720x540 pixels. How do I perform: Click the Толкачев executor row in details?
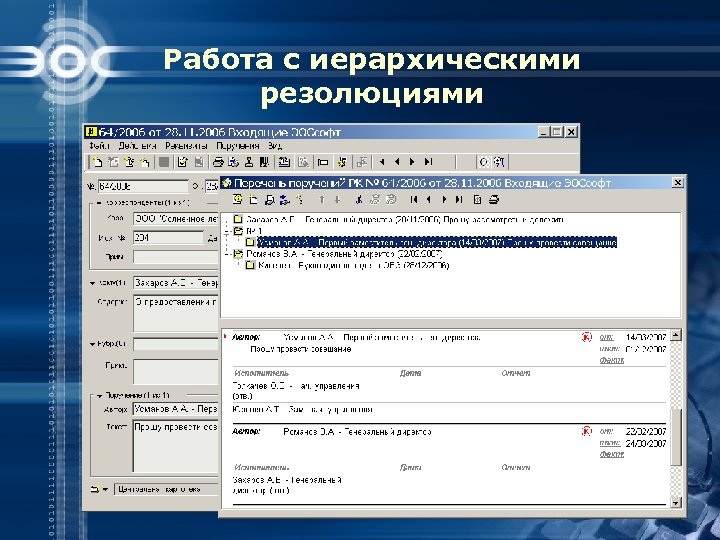(x=296, y=390)
